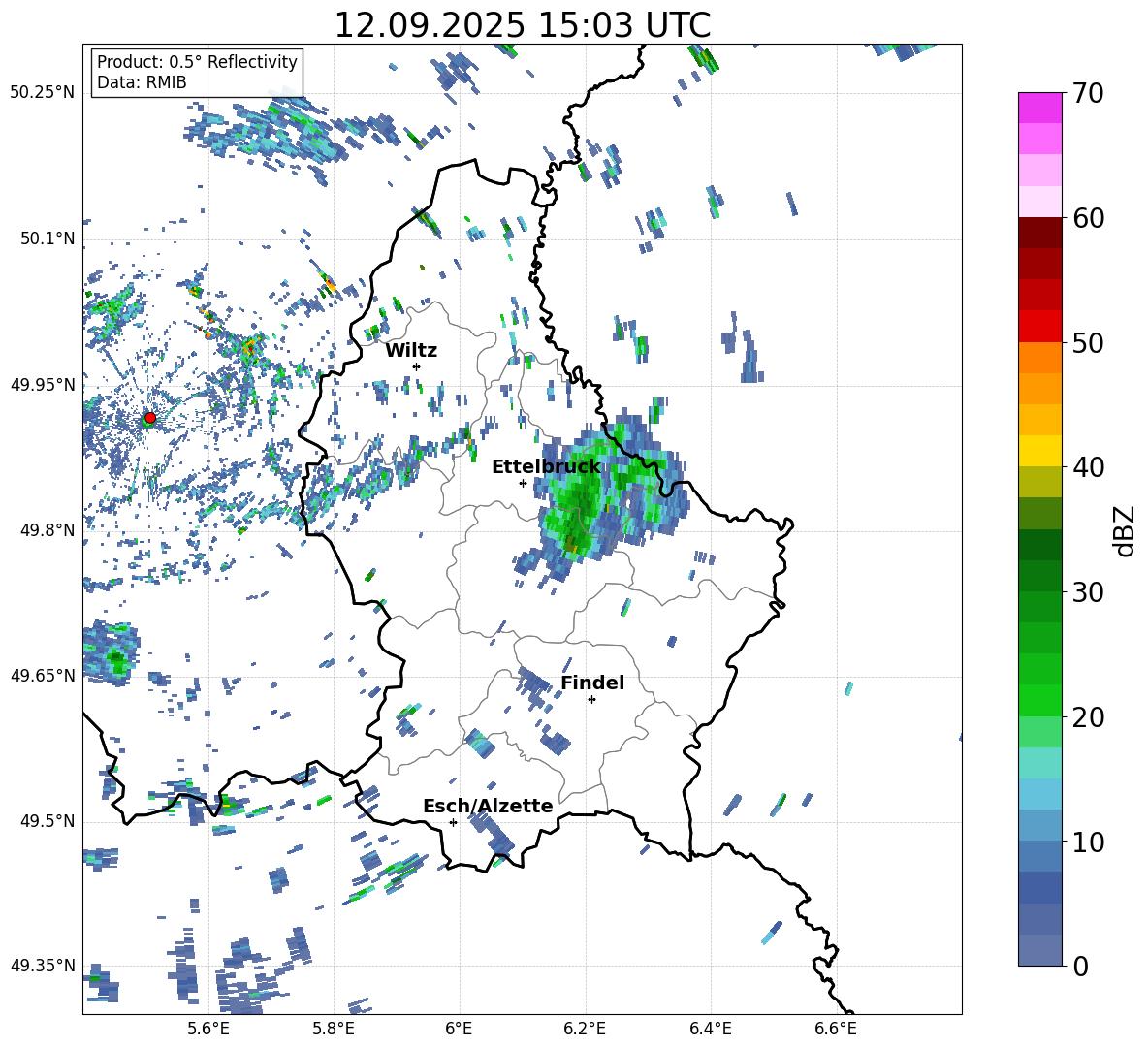Click the 49.95°N latitude label
1148x1048 pixels.
point(43,385)
